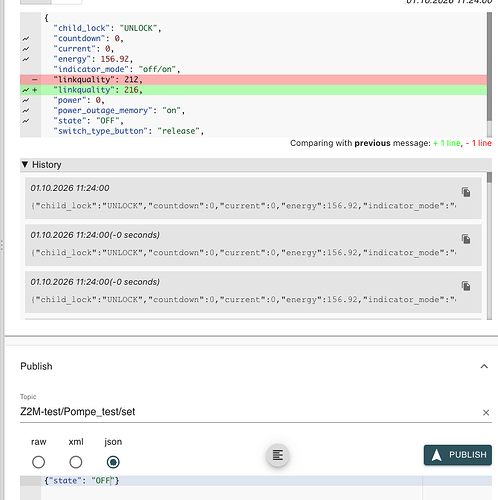Image resolution: width=498 pixels, height=500 pixels.
Task: Select the removed "linkquality": 212 line
Action: pos(253,80)
